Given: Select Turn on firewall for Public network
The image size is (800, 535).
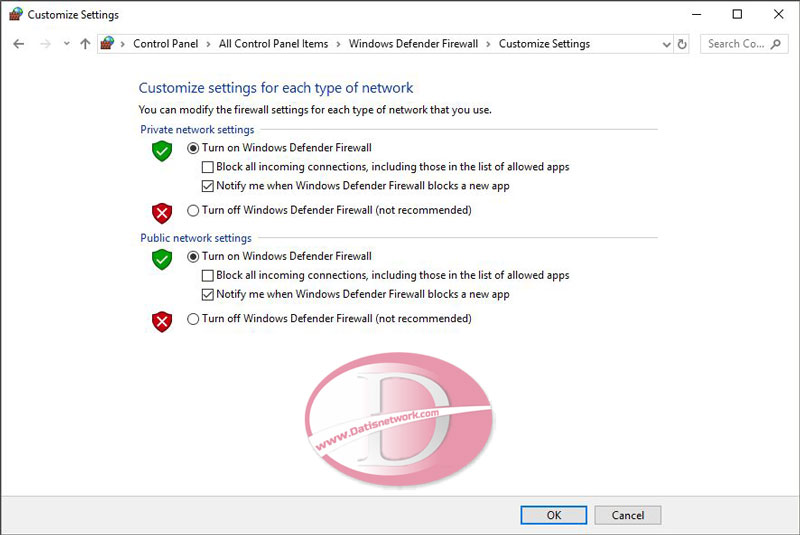Looking at the screenshot, I should pos(193,257).
